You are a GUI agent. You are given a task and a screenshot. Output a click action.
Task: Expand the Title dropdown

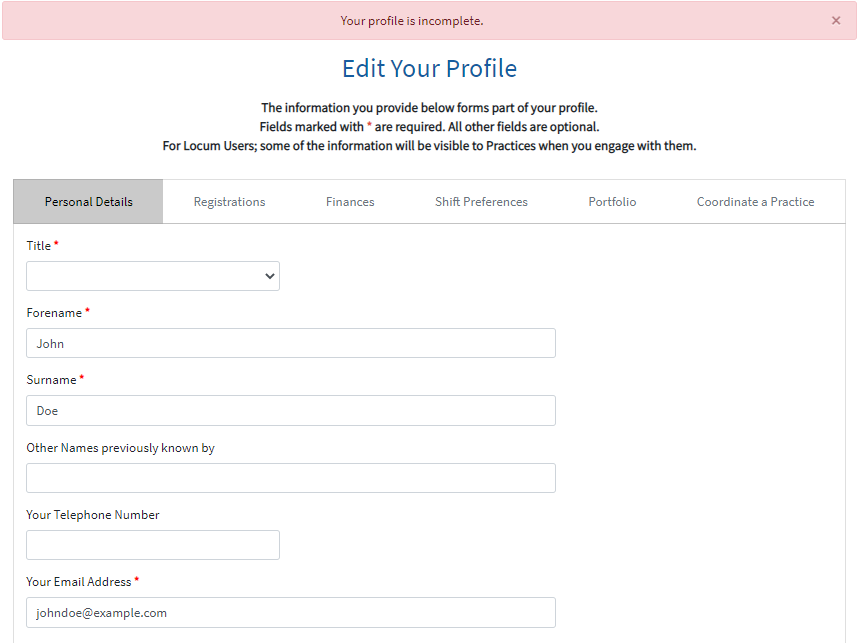153,276
